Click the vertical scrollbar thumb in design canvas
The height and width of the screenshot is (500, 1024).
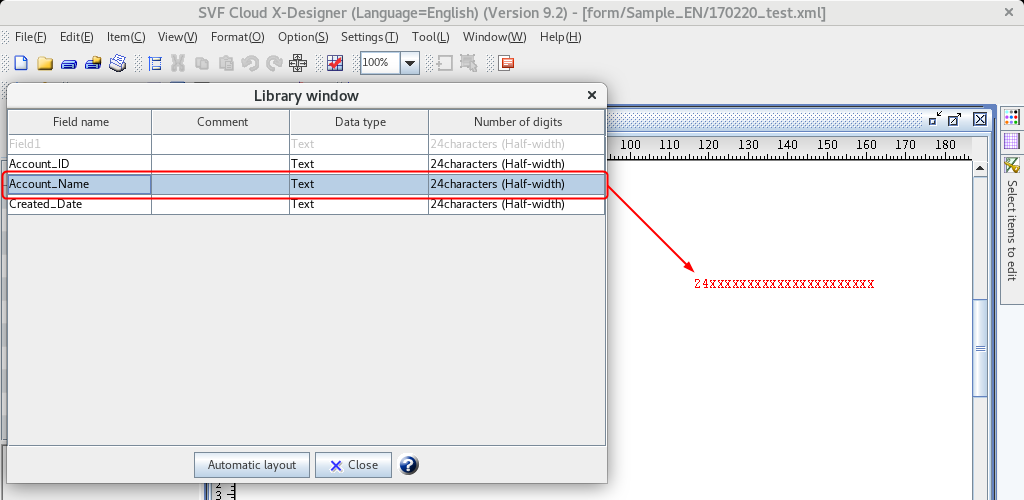click(980, 348)
